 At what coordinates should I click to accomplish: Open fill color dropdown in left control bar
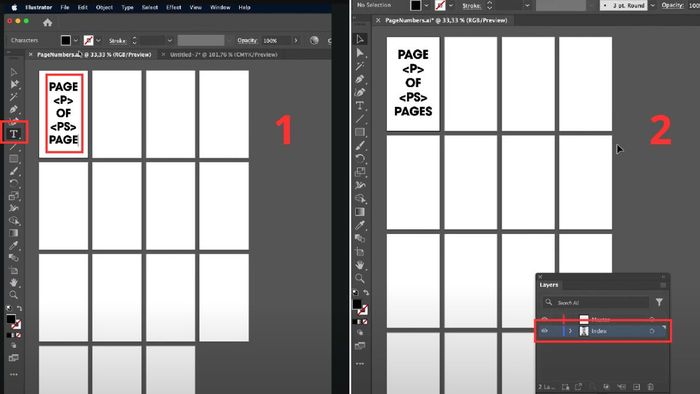coord(75,41)
